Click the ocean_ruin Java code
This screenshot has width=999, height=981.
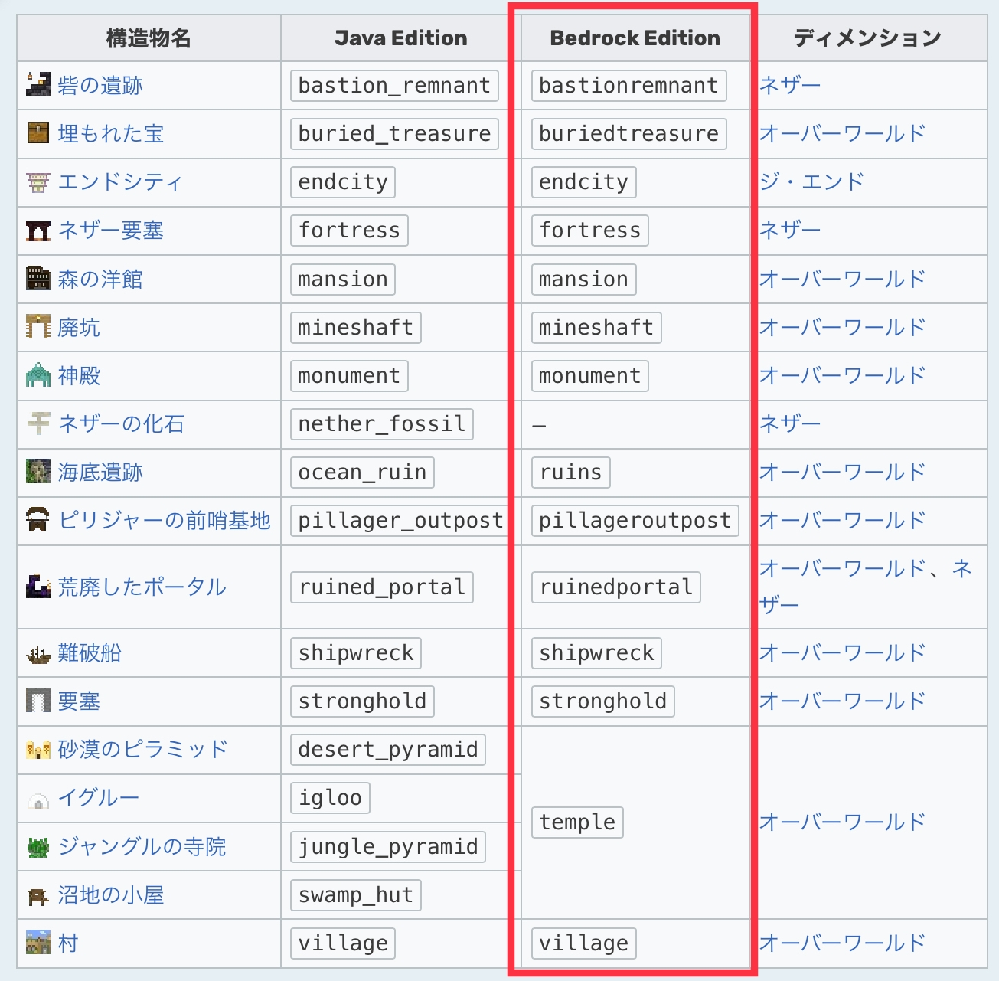362,472
